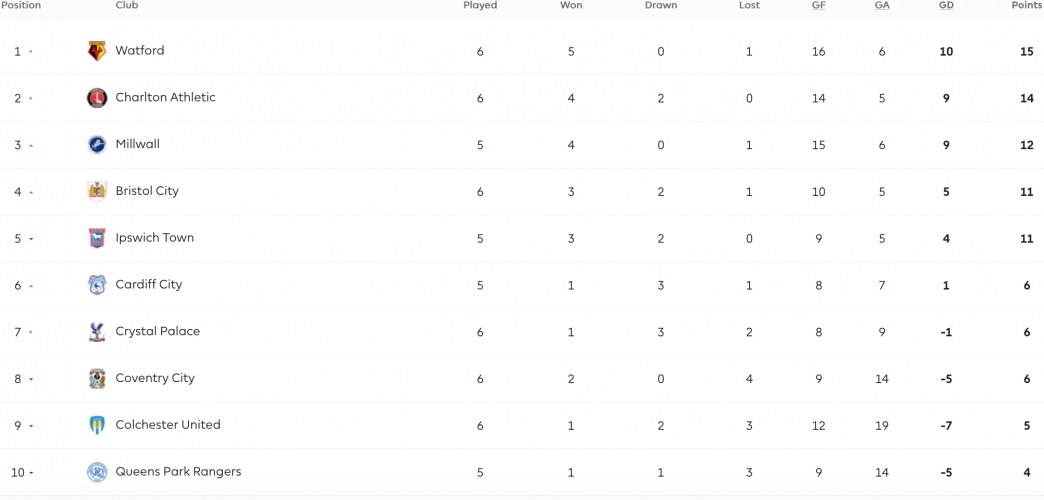This screenshot has width=1044, height=500.
Task: Click the Bristol City club badge
Action: click(97, 191)
